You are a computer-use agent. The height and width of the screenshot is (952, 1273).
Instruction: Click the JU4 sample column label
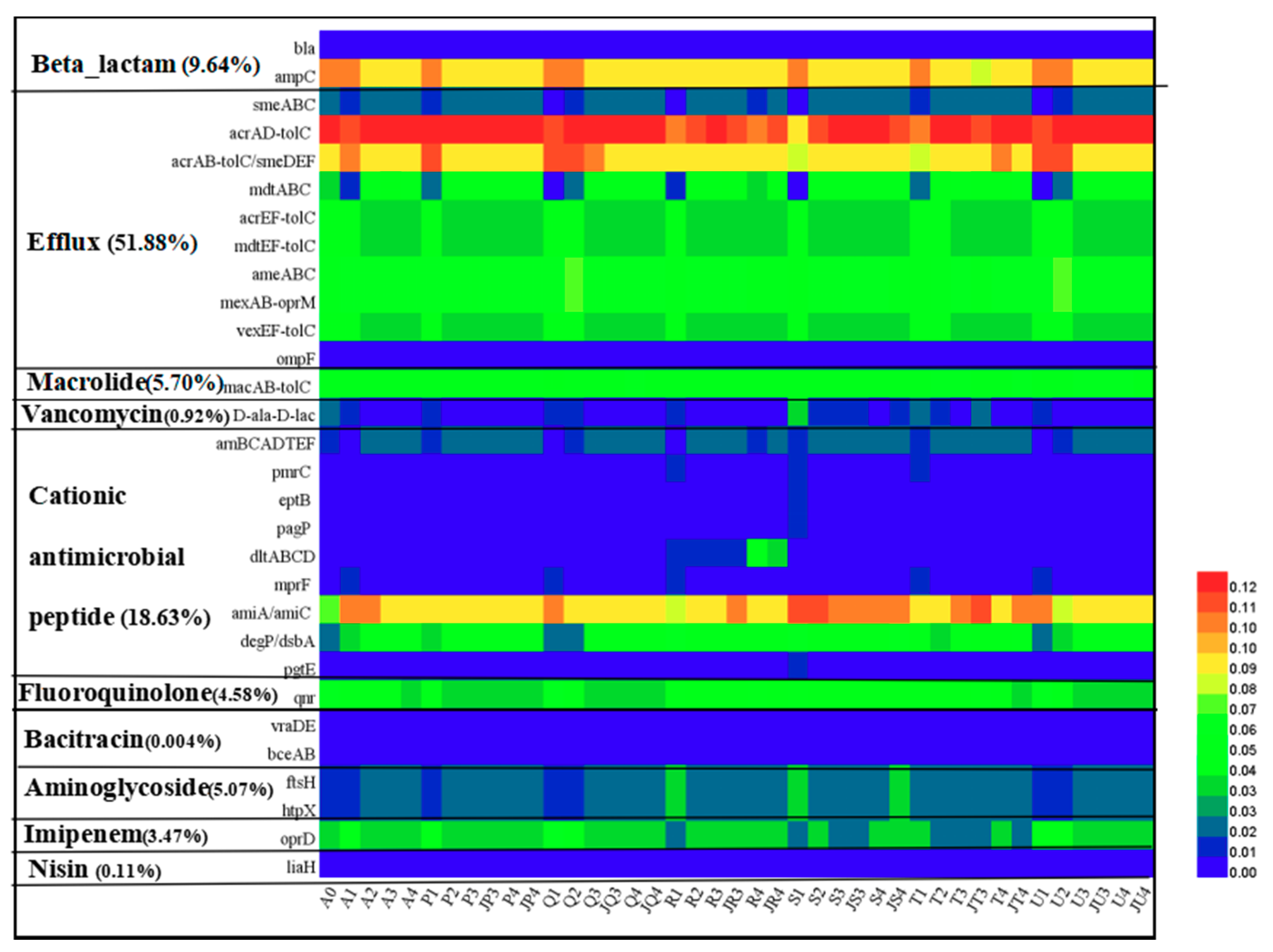1140,900
